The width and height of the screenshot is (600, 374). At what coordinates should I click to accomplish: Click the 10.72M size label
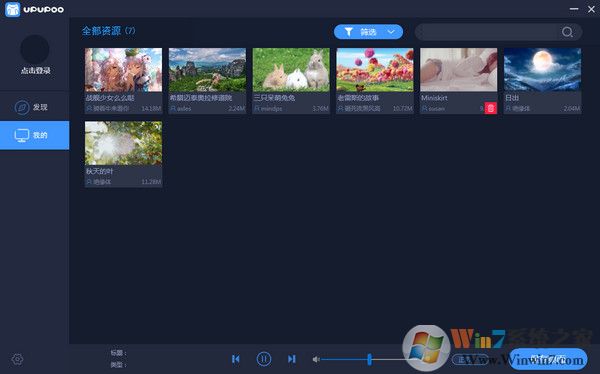click(x=403, y=109)
